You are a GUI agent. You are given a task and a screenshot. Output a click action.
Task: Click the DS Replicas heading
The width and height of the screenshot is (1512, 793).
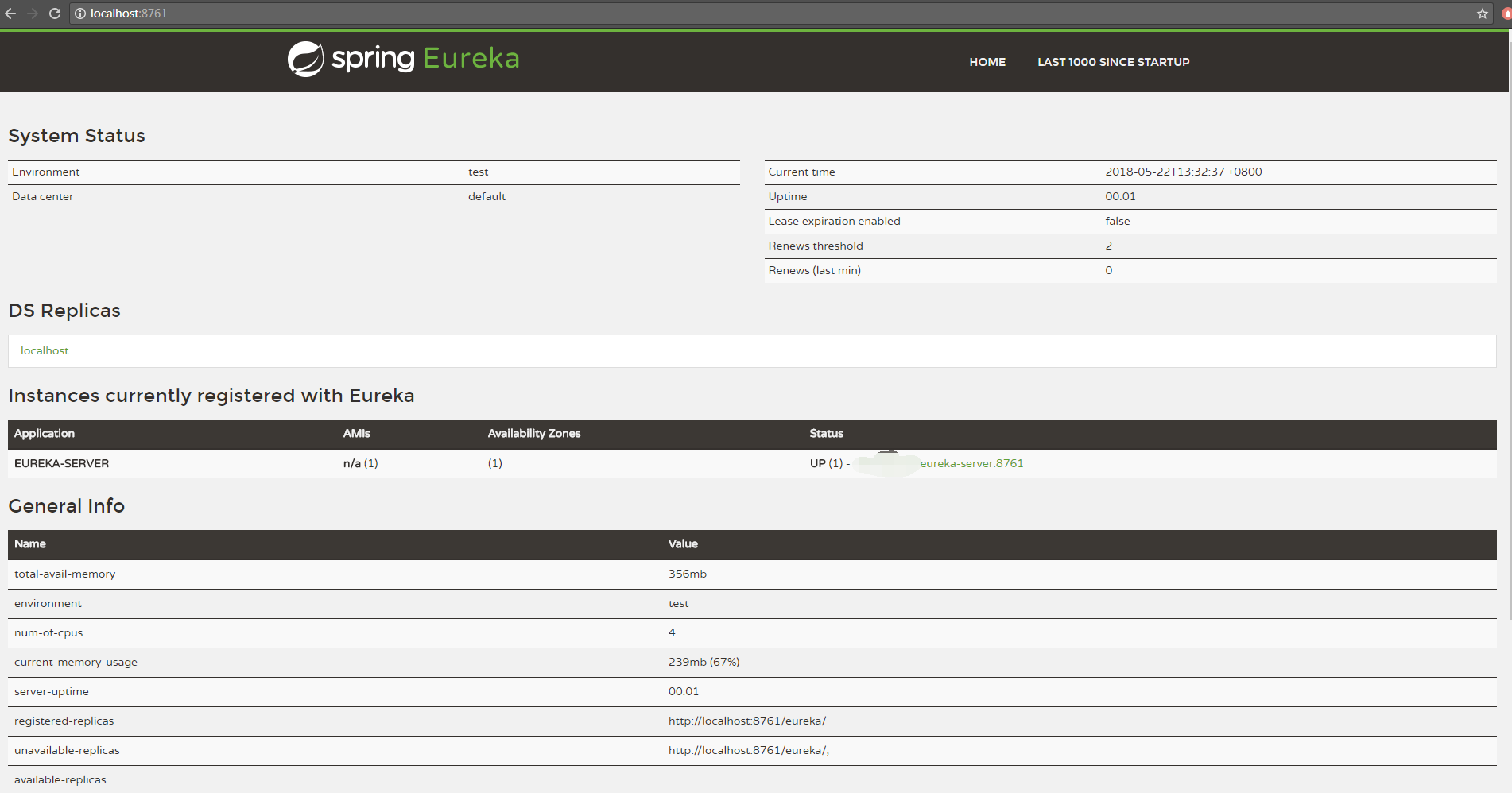(64, 311)
